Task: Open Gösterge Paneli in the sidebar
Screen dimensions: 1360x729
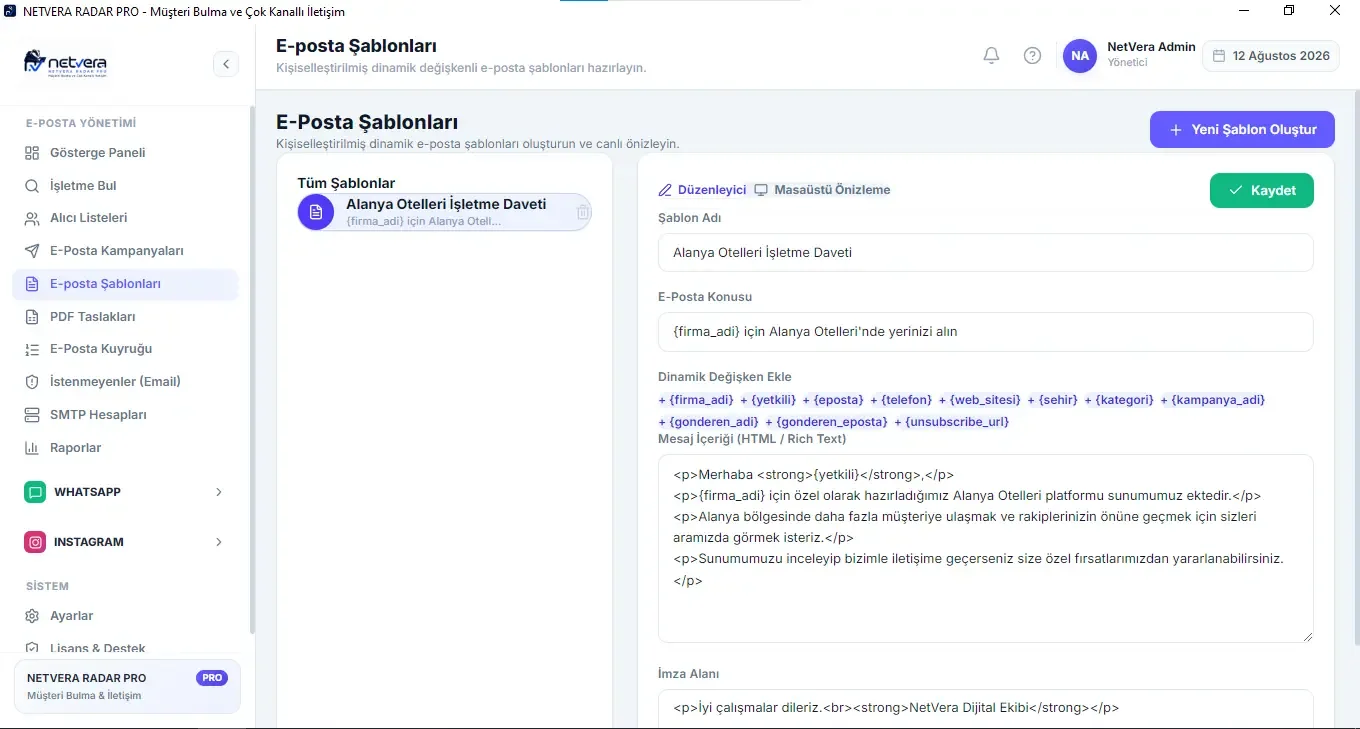Action: tap(126, 153)
